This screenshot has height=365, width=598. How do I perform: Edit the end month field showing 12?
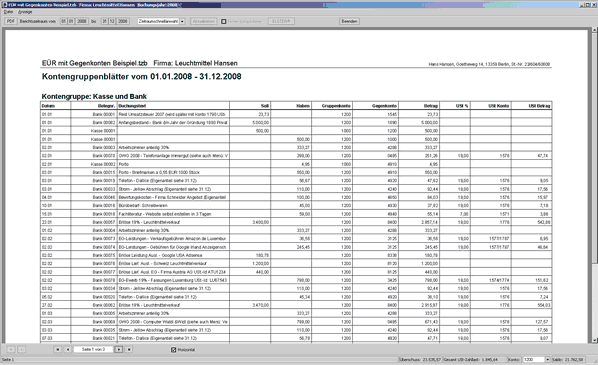click(112, 21)
